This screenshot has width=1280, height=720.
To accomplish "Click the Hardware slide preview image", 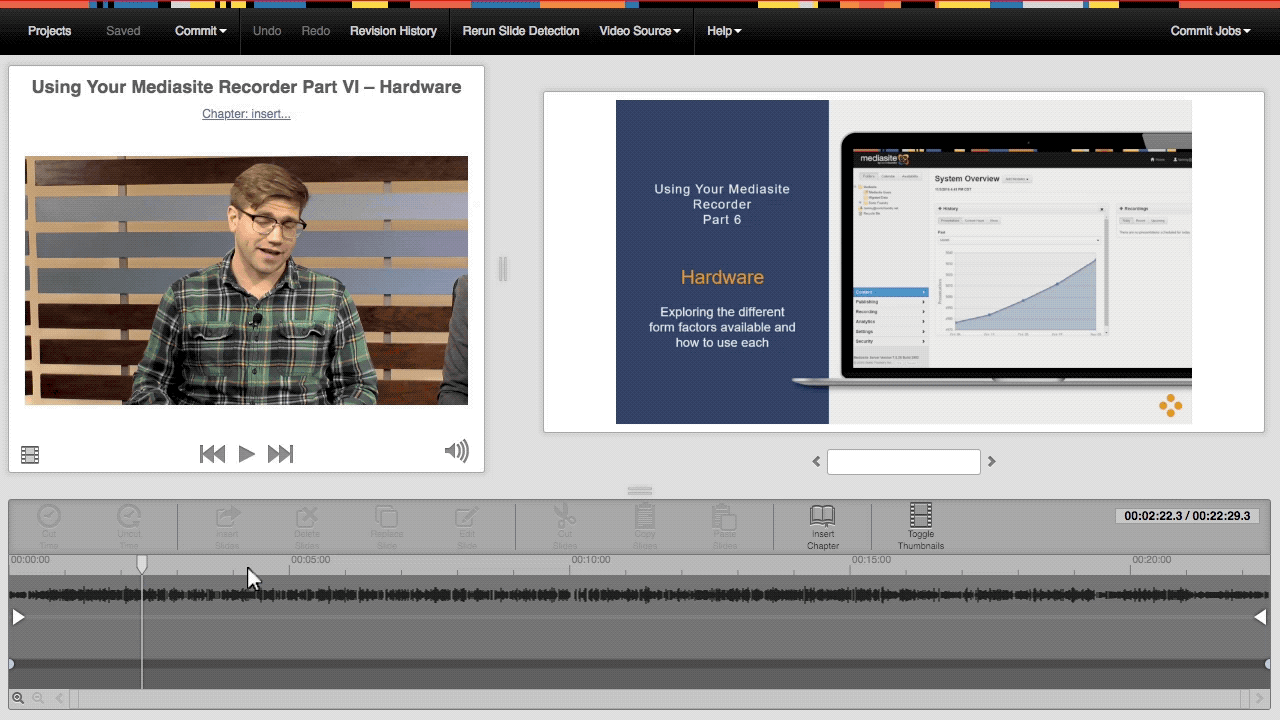I will click(x=904, y=262).
